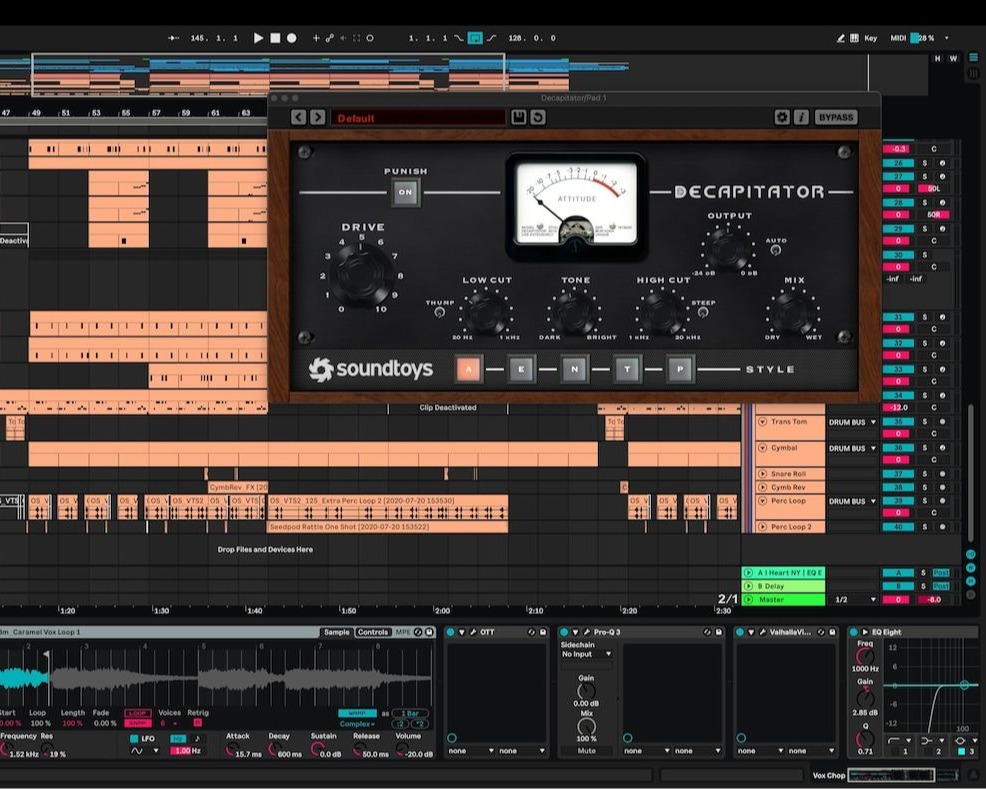Open Decapitator info button
The height and width of the screenshot is (789, 986).
[x=801, y=117]
